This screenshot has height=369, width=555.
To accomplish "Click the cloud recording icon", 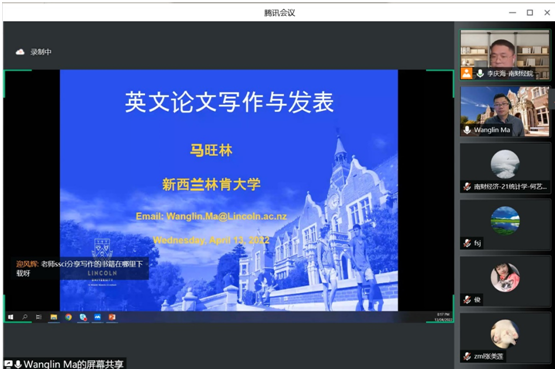I will (x=20, y=52).
